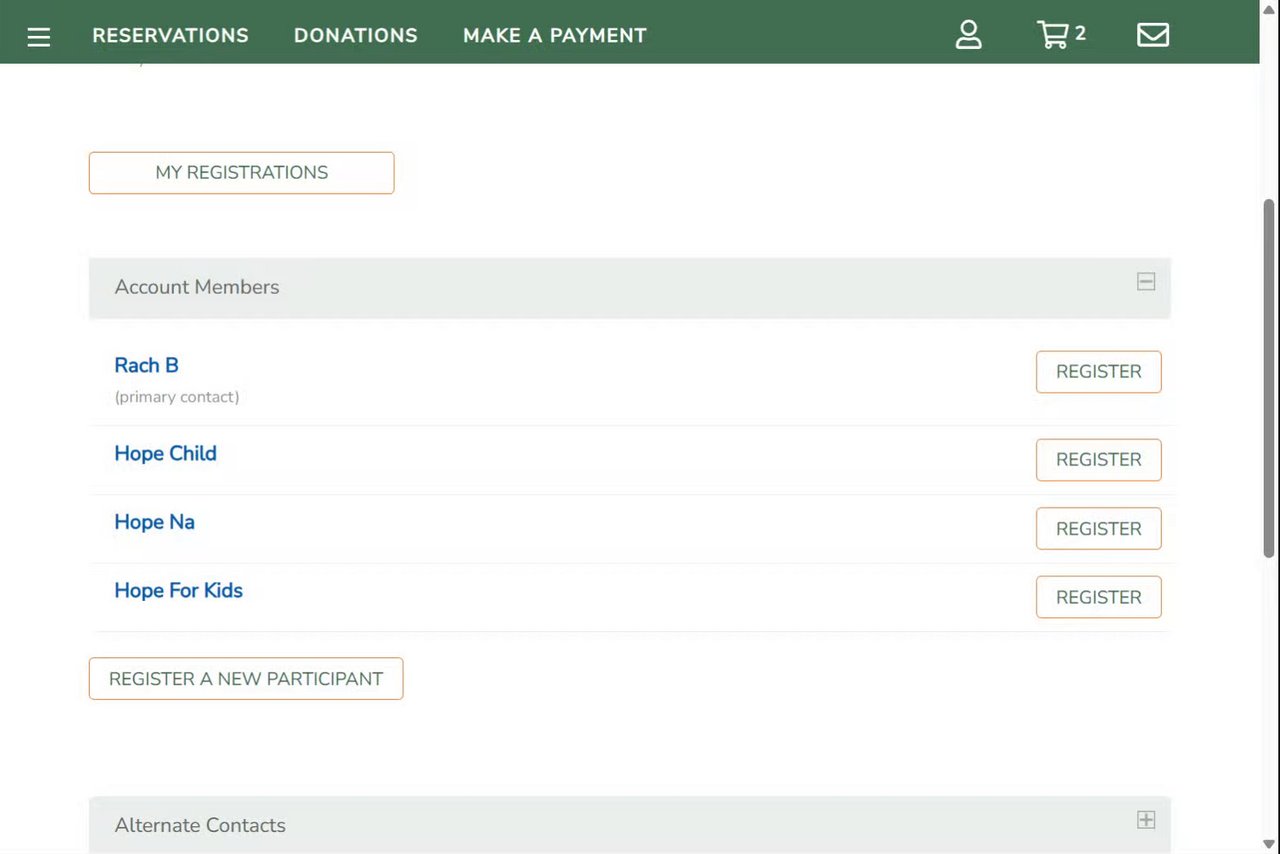
Task: Open the hamburger navigation menu
Action: 39,37
